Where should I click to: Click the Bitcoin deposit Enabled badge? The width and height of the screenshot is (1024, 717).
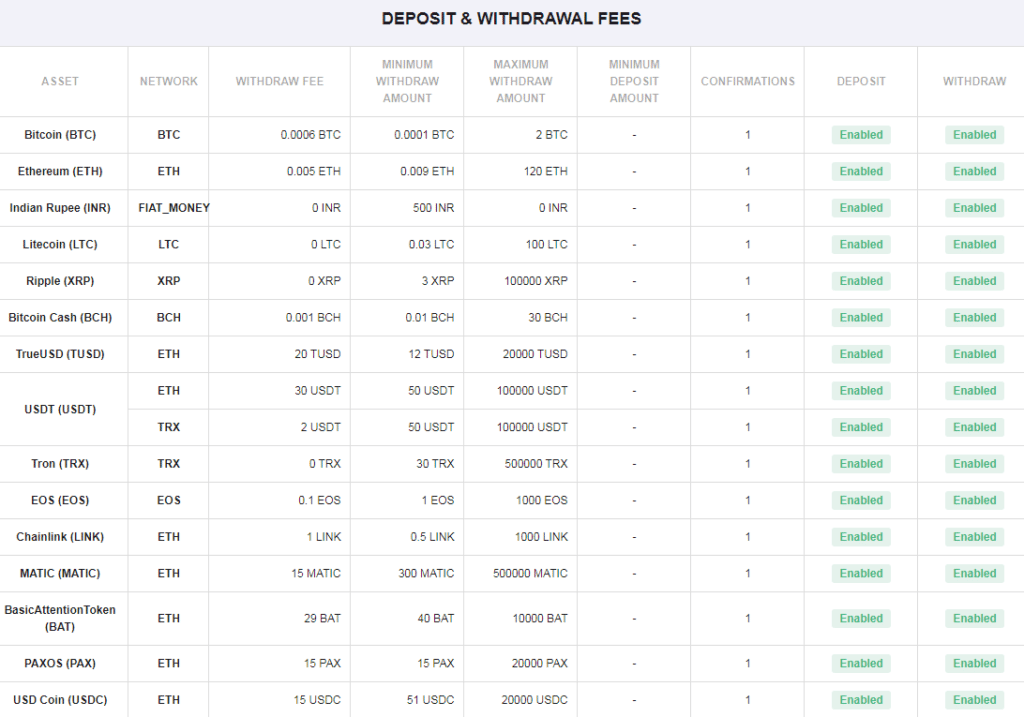click(861, 135)
